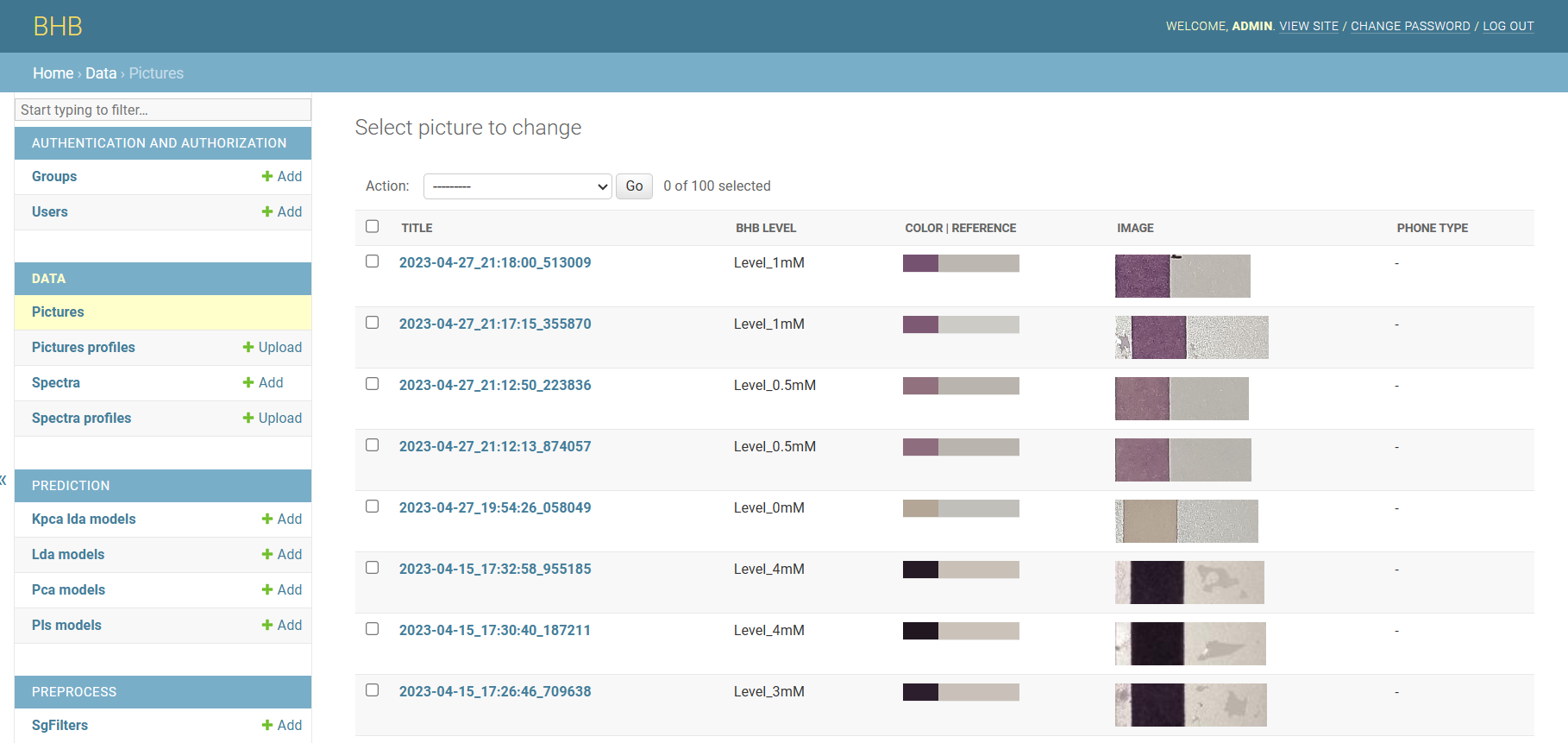Viewport: 1568px width, 743px height.
Task: Select checkbox for 2023-04-15_17:32:58_955185 row
Action: point(373,568)
